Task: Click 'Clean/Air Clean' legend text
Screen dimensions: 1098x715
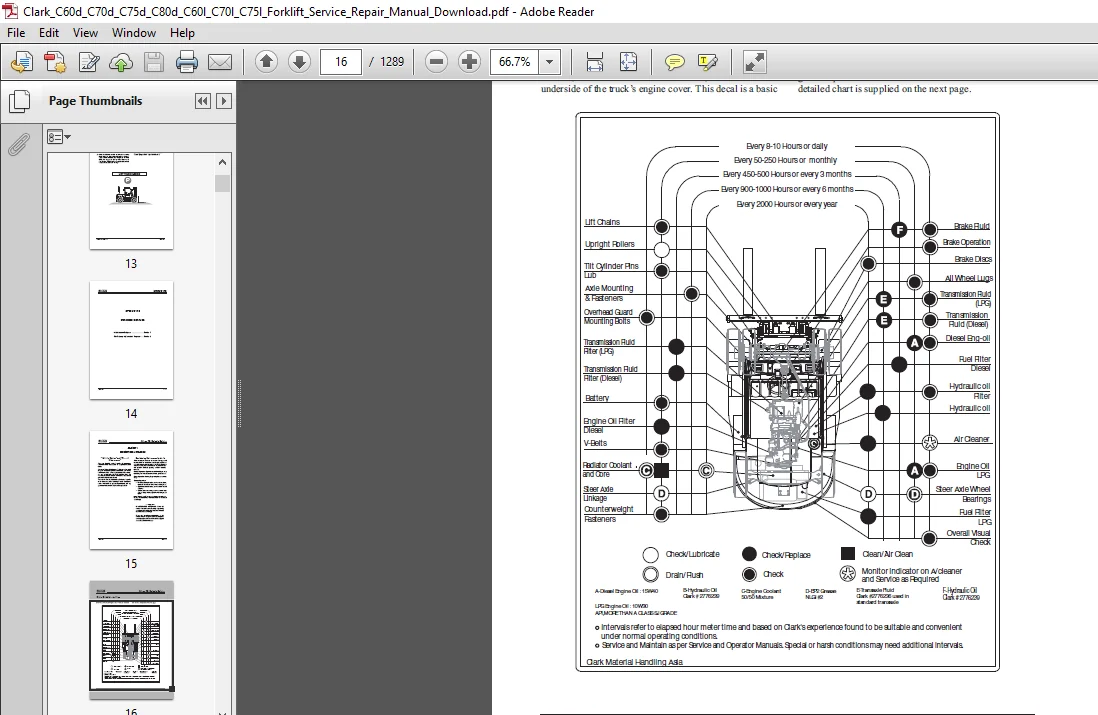Action: pos(887,554)
